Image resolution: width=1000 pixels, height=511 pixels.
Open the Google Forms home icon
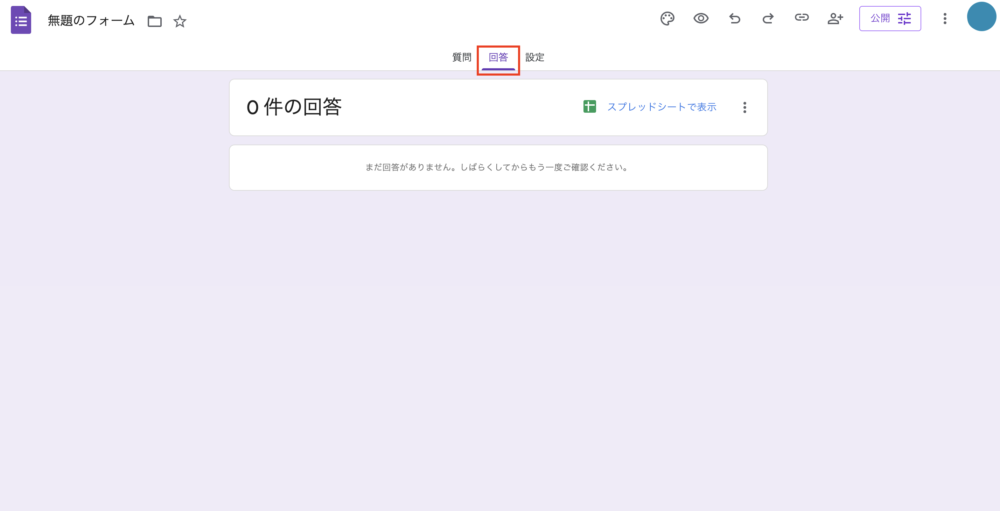[21, 20]
